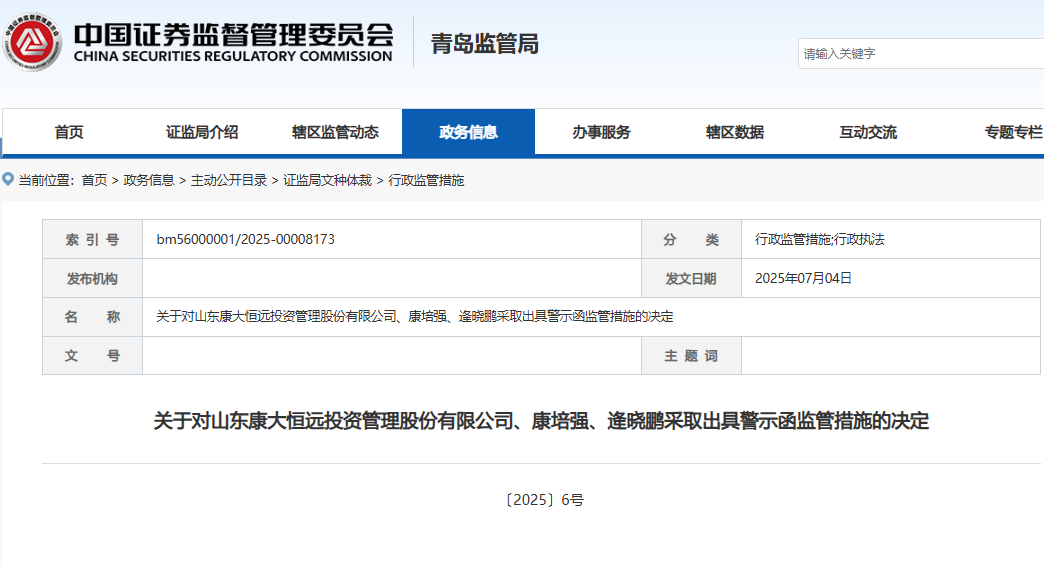Open the 证监局介绍 navigation tab
This screenshot has height=566, width=1044.
202,132
